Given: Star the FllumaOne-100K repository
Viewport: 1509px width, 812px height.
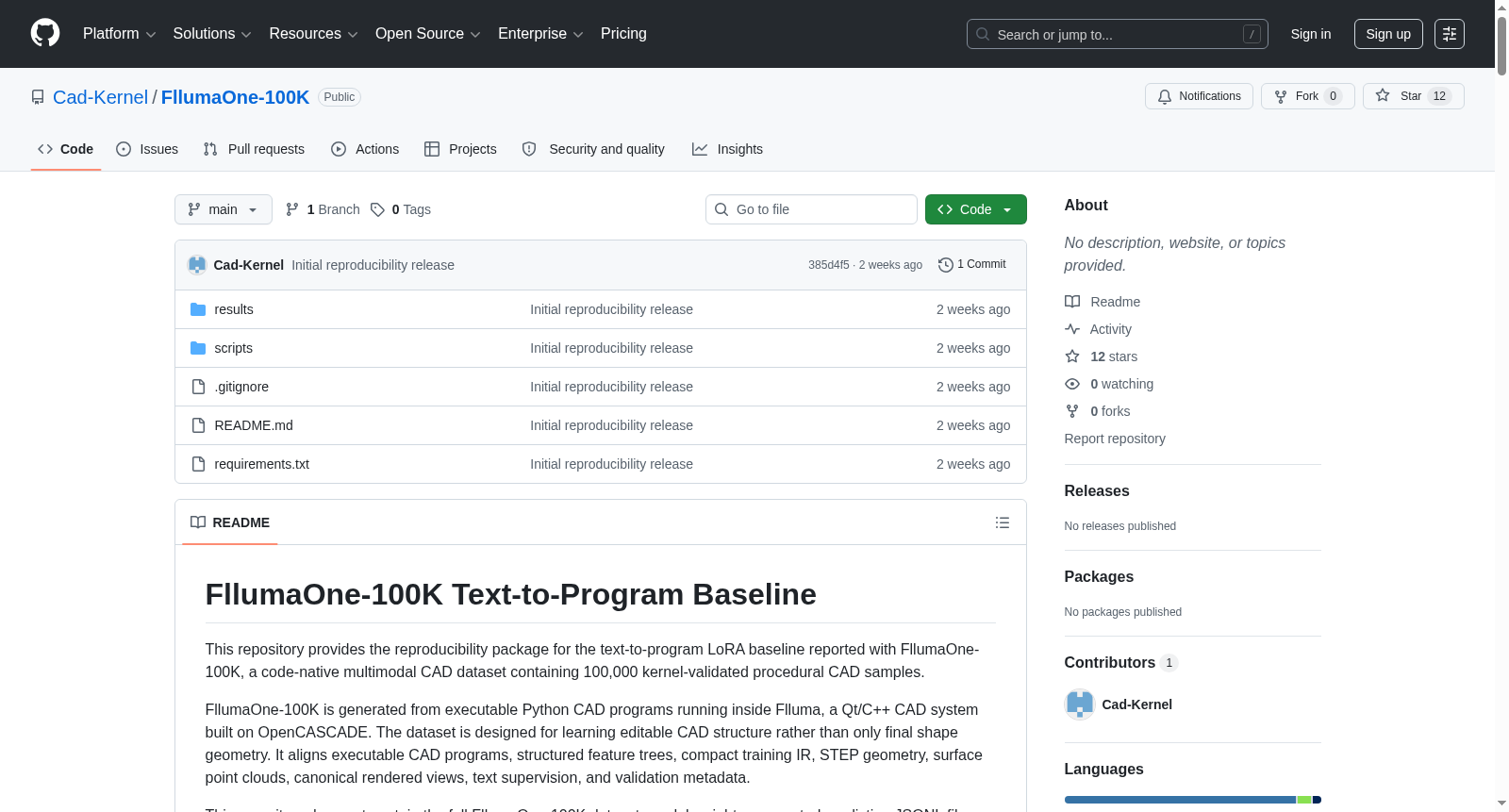Looking at the screenshot, I should tap(1413, 96).
